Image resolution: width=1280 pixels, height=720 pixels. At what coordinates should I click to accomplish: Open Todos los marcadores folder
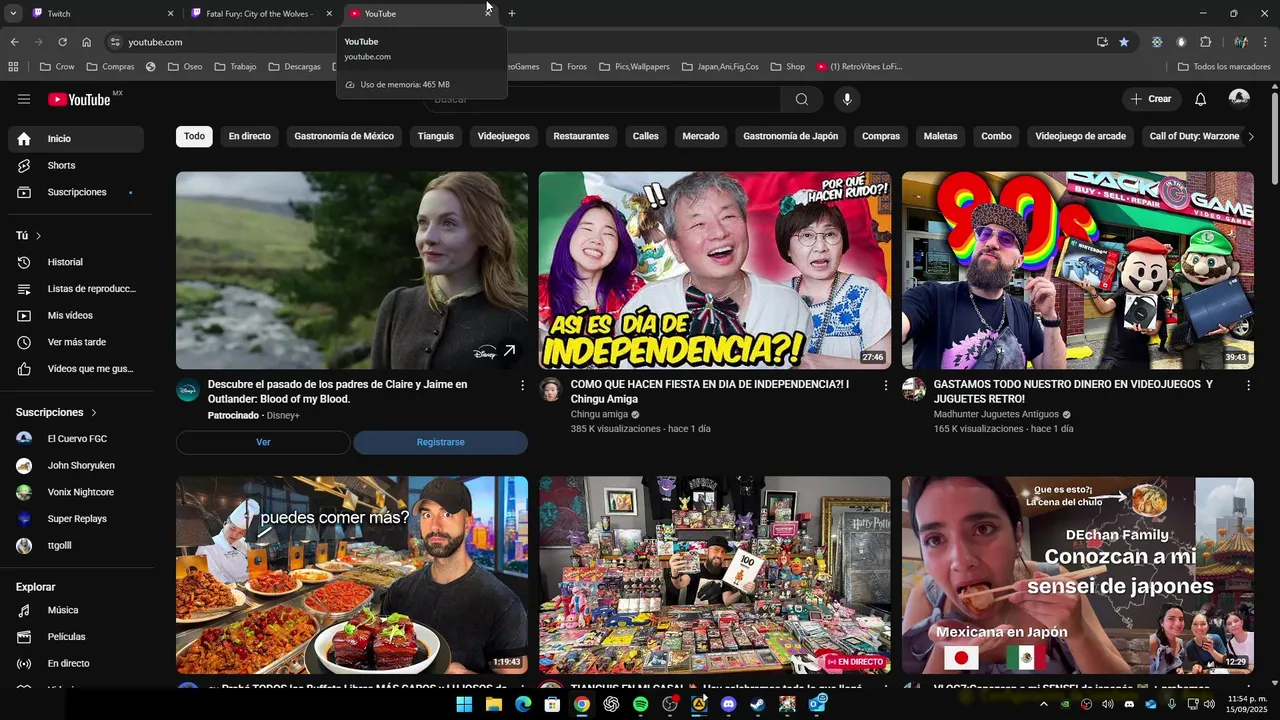[x=1224, y=67]
